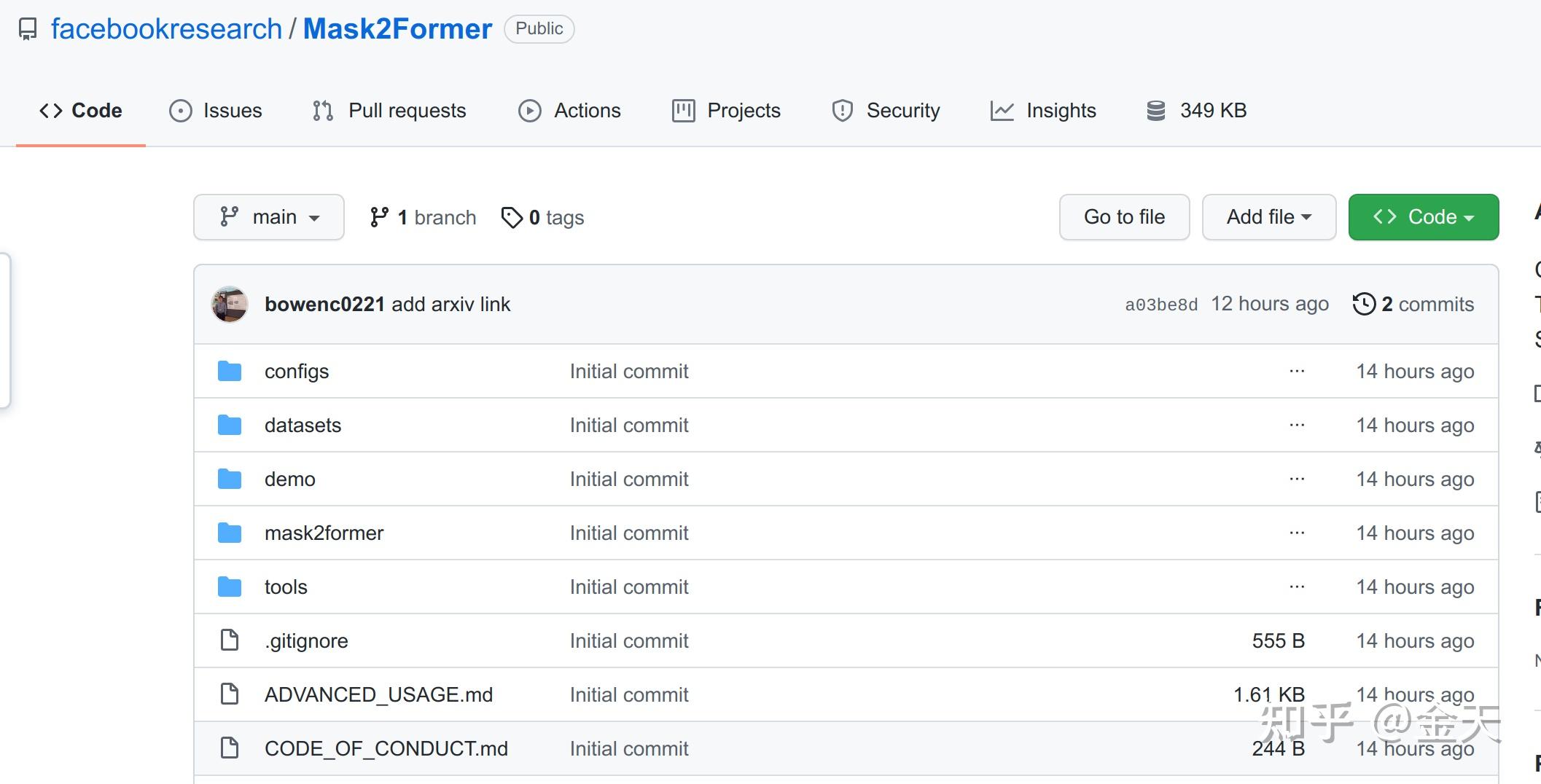Viewport: 1541px width, 784px height.
Task: Expand the main branch dropdown
Action: (269, 217)
